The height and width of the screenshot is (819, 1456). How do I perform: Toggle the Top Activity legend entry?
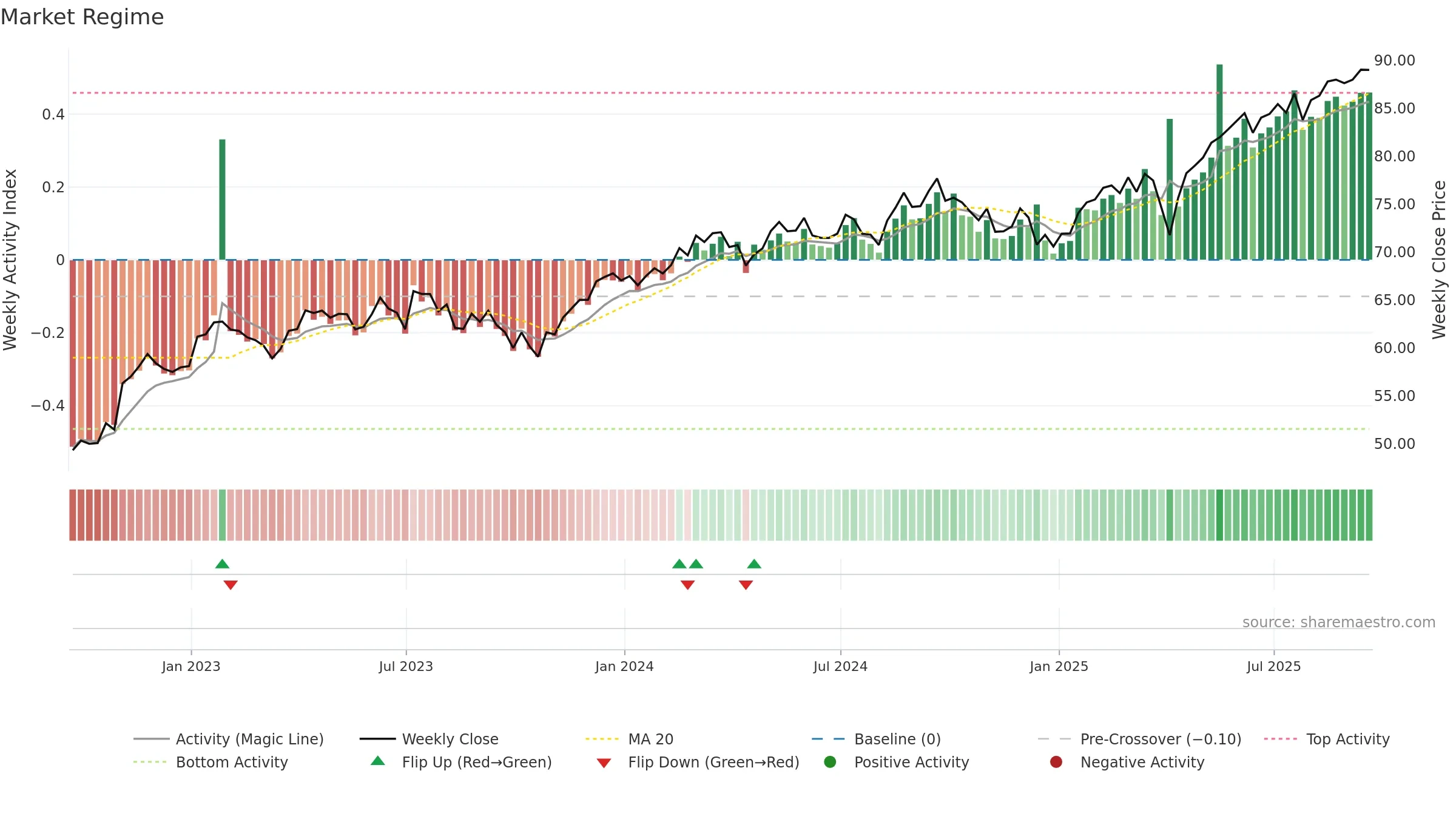tap(1327, 739)
